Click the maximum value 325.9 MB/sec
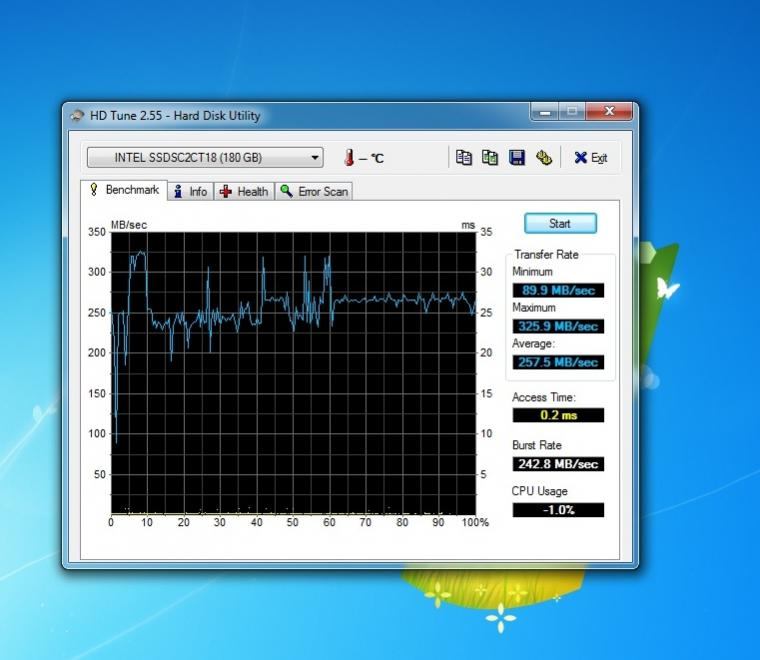This screenshot has width=760, height=660. click(558, 326)
